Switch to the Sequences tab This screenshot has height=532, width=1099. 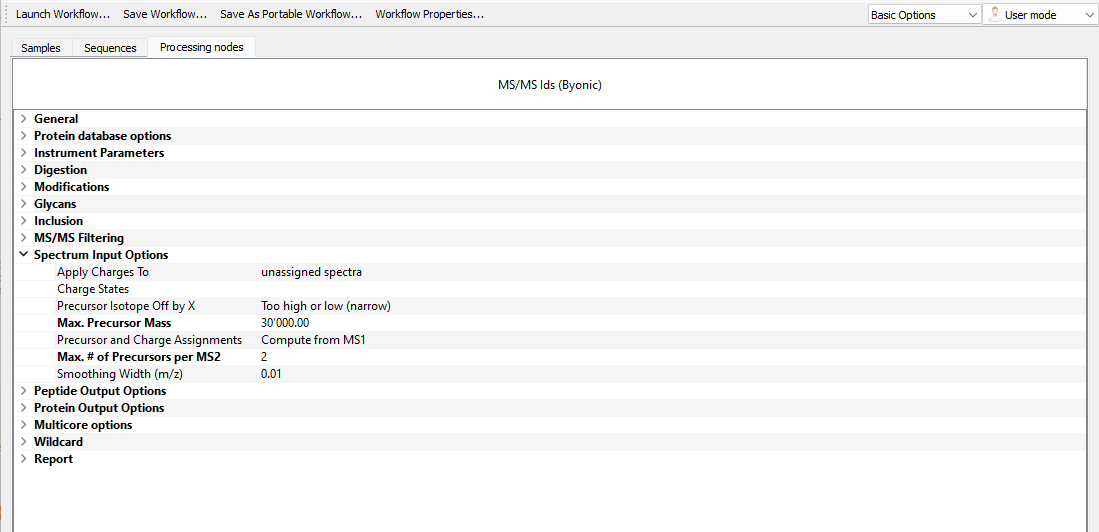110,48
